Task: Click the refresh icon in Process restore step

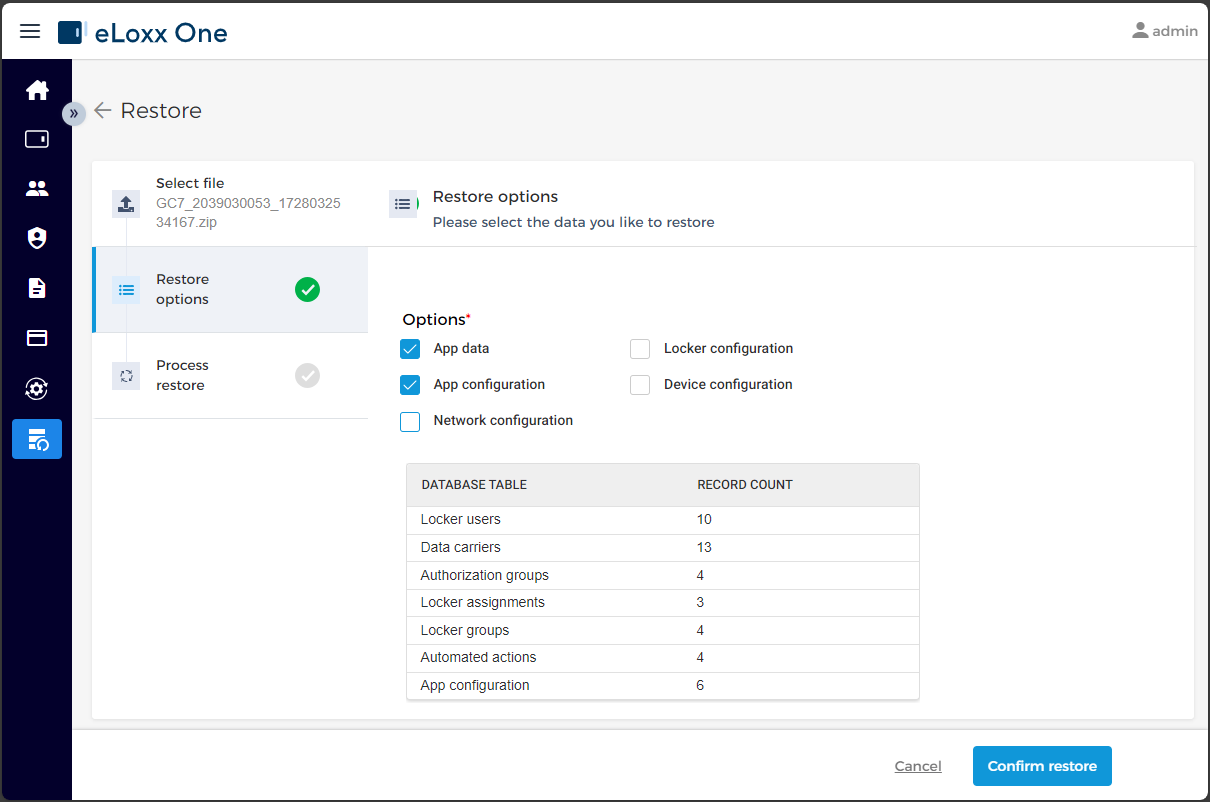Action: 126,376
